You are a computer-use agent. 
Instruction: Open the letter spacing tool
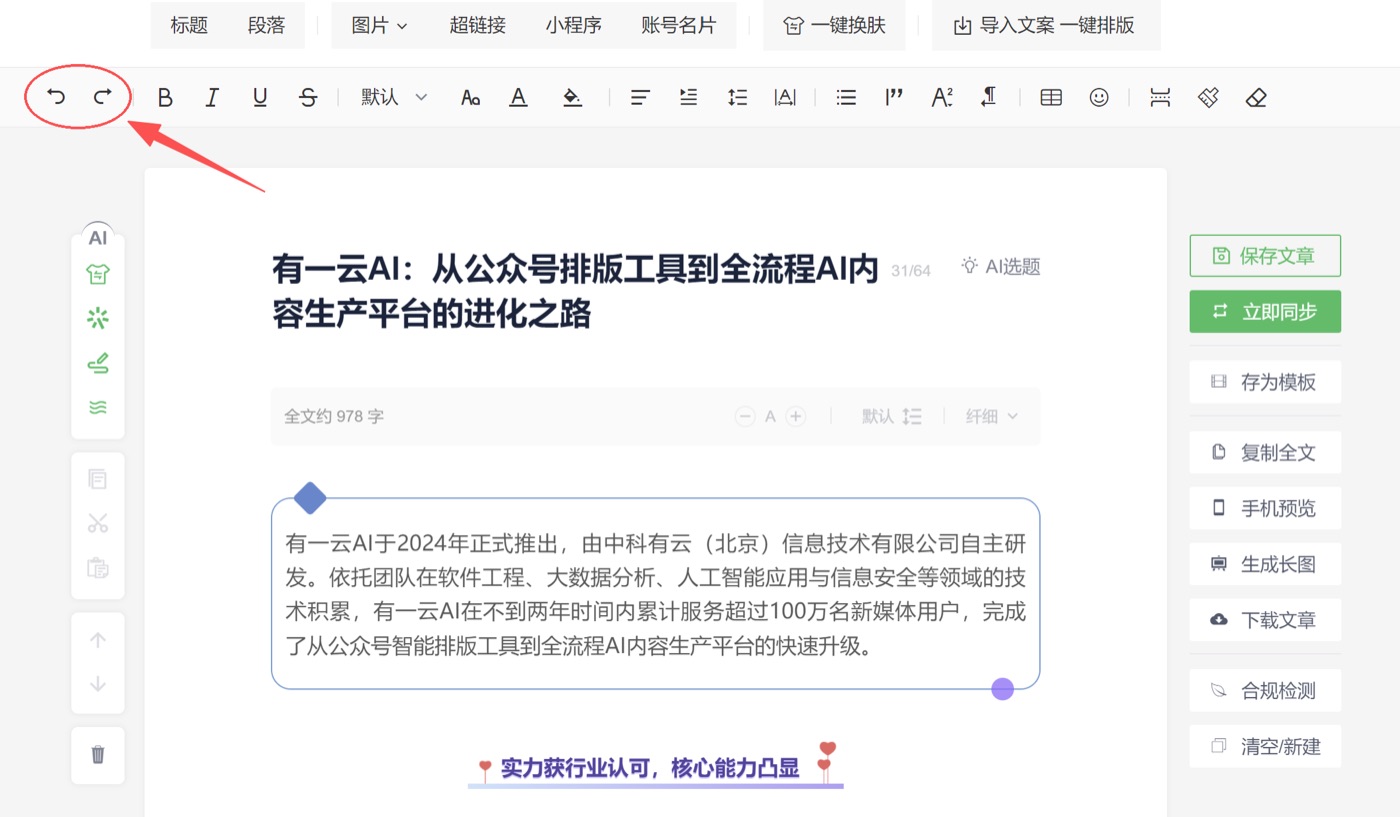pyautogui.click(x=785, y=97)
